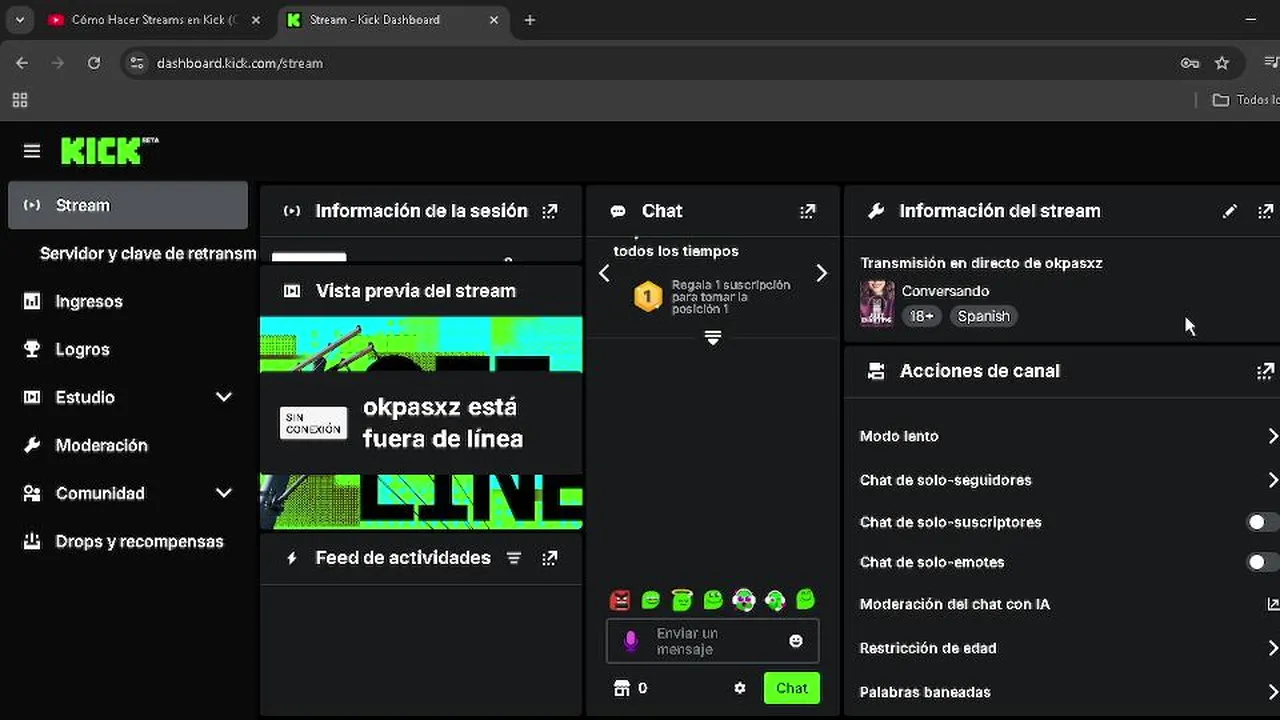Close the YouTube Cómo Hacer Streams tab
Image resolution: width=1280 pixels, height=720 pixels.
click(255, 20)
